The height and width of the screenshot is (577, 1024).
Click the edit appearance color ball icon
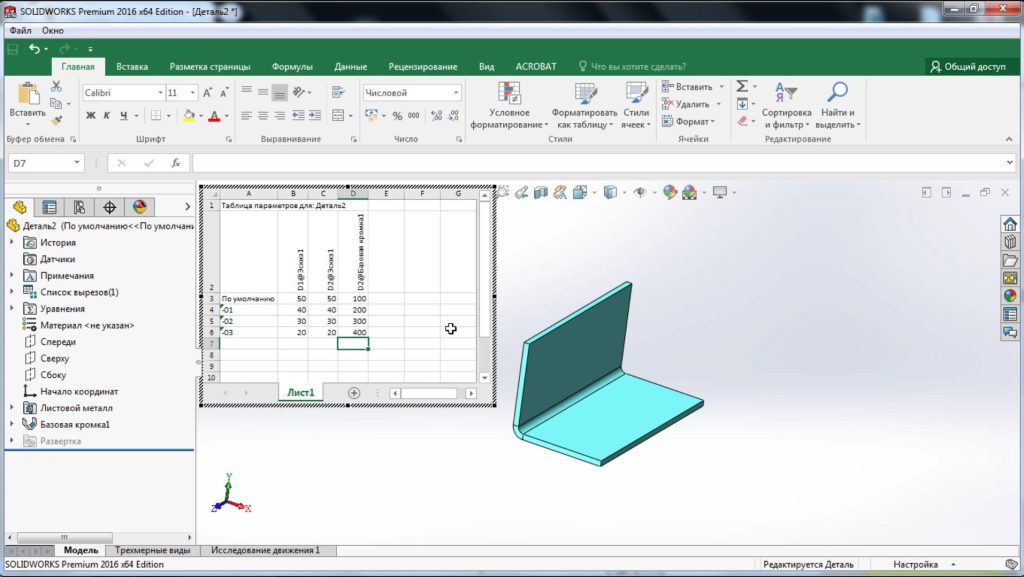point(669,192)
